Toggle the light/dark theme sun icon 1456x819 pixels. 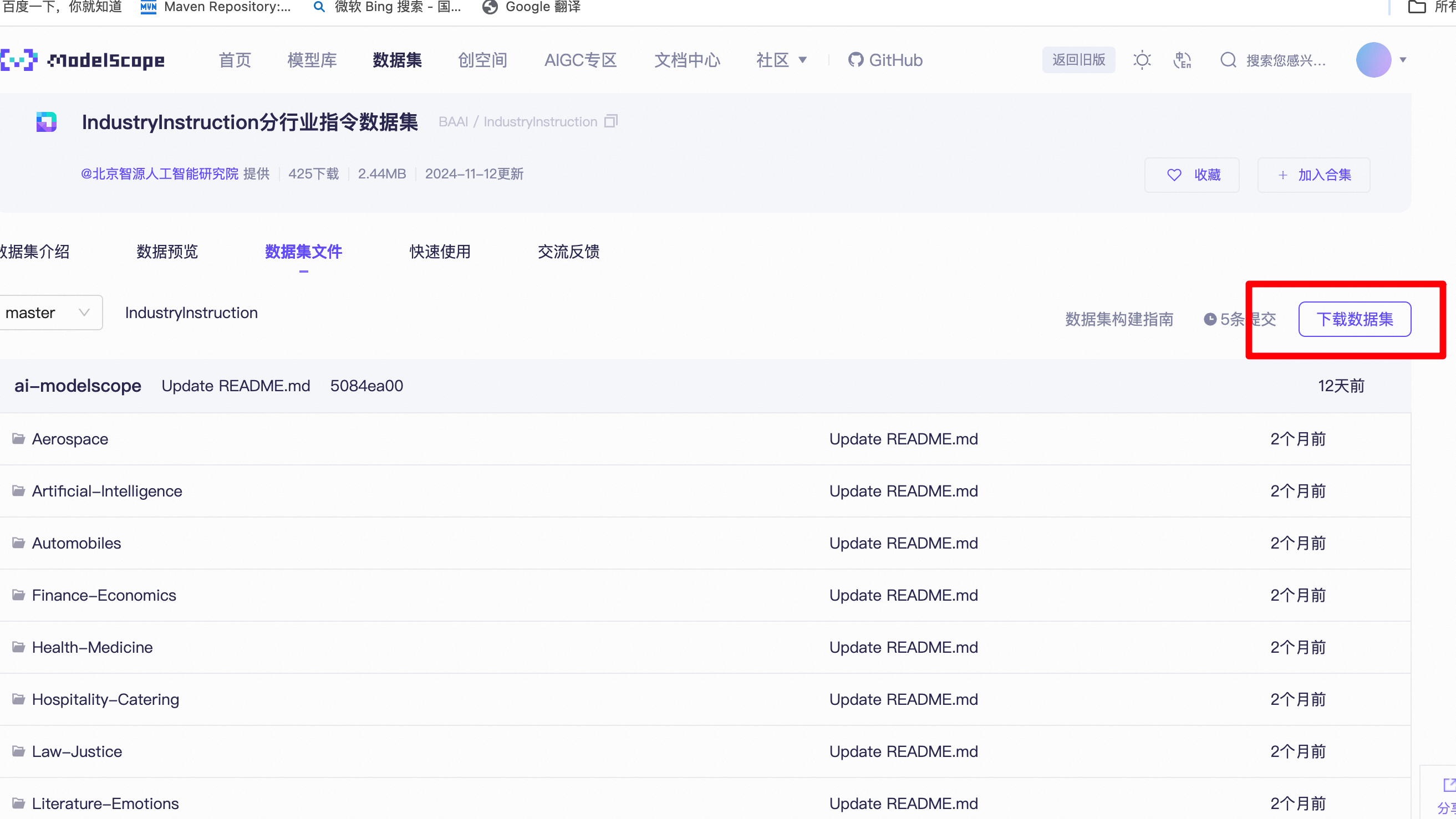[1142, 60]
